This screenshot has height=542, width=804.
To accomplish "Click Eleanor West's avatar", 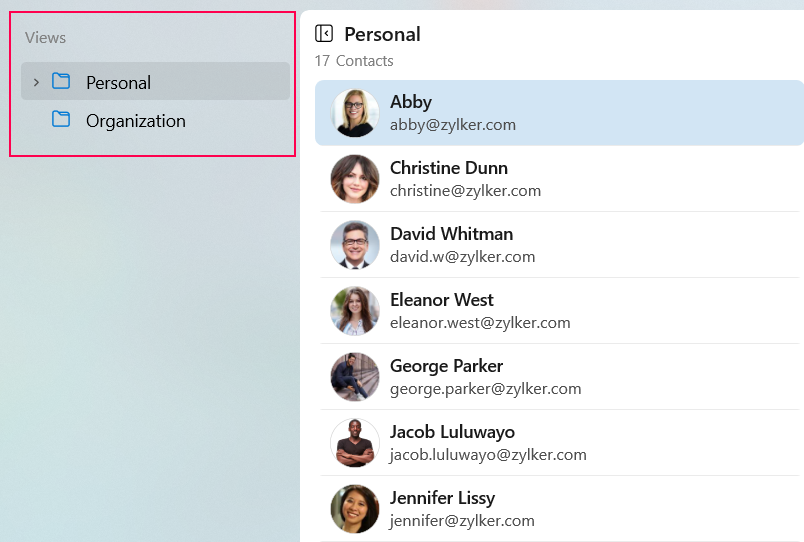I will (x=355, y=311).
